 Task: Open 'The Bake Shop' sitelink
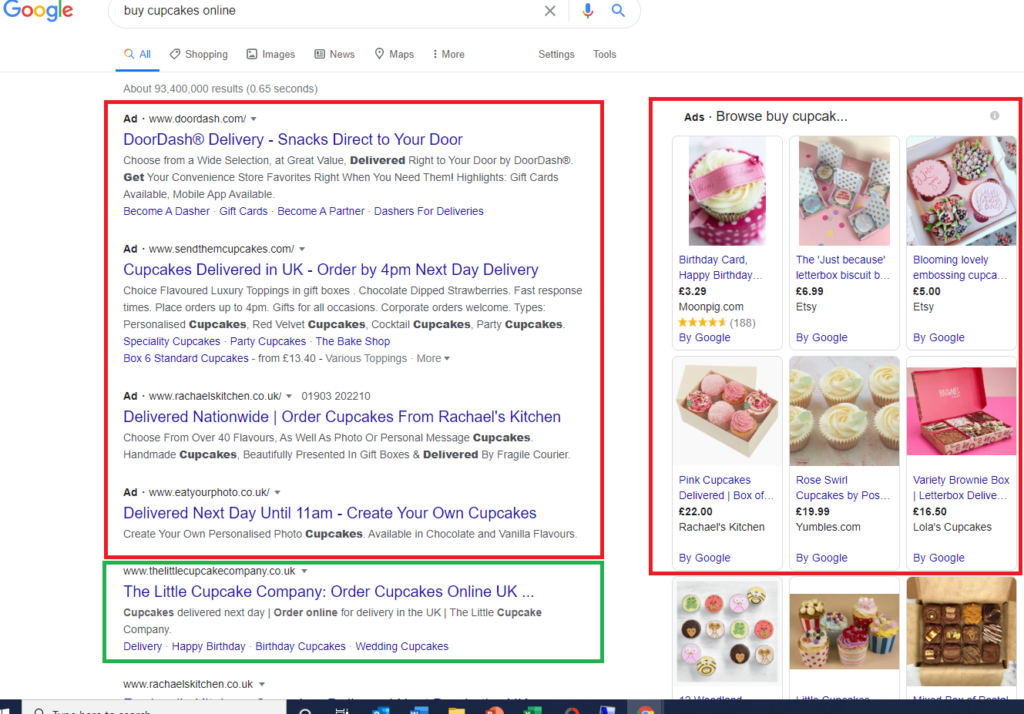tap(353, 341)
